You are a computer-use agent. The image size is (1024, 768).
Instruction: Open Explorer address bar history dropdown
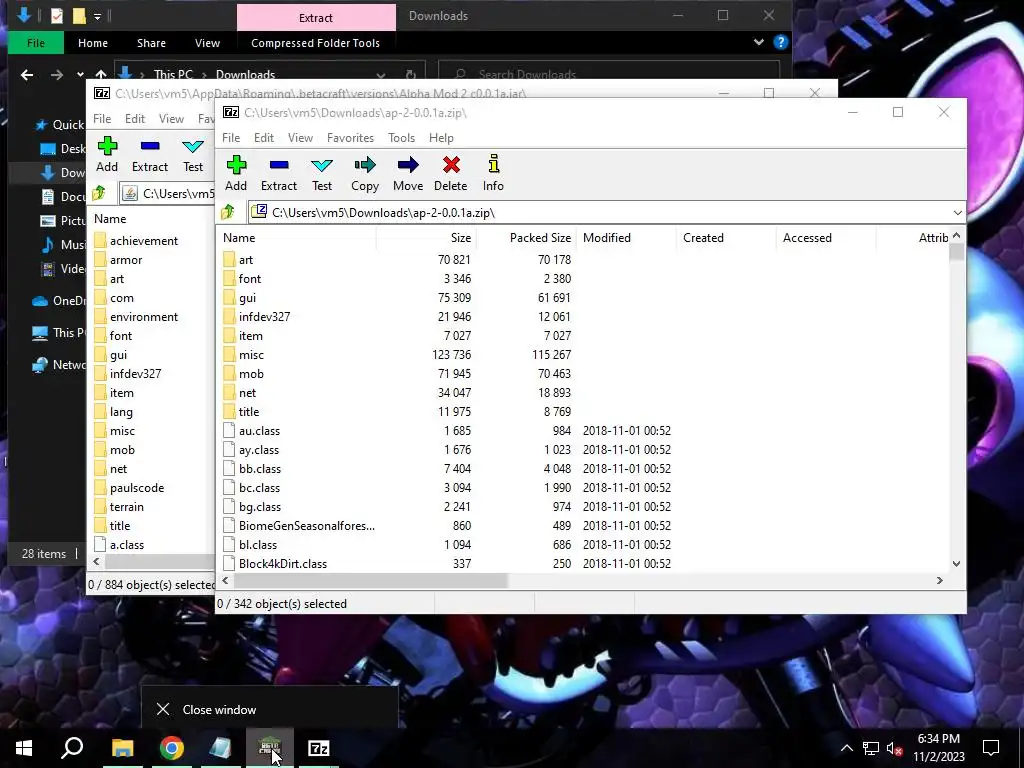pyautogui.click(x=381, y=75)
